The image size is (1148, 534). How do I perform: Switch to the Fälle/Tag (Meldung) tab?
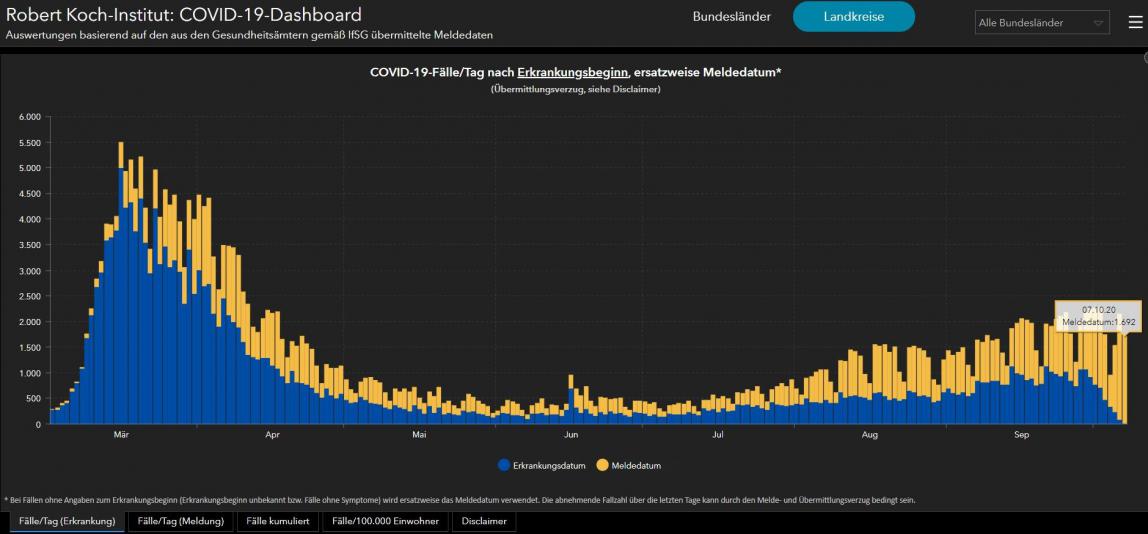coord(182,521)
